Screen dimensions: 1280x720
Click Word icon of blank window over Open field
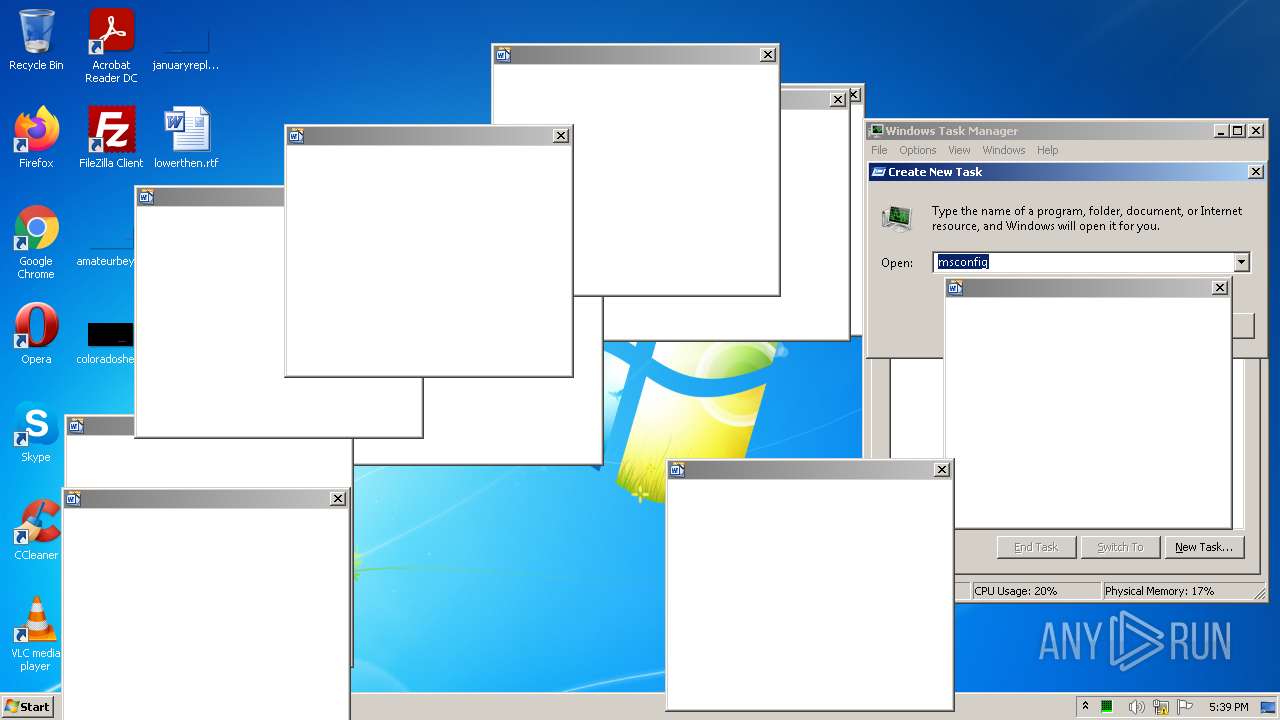(x=955, y=288)
